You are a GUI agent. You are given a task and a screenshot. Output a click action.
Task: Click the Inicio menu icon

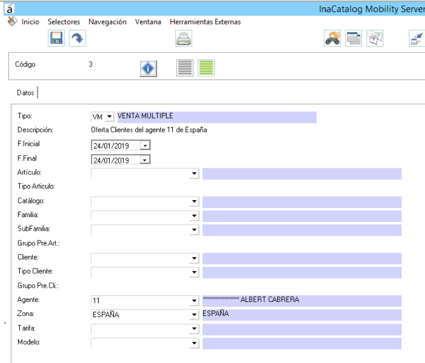point(12,21)
